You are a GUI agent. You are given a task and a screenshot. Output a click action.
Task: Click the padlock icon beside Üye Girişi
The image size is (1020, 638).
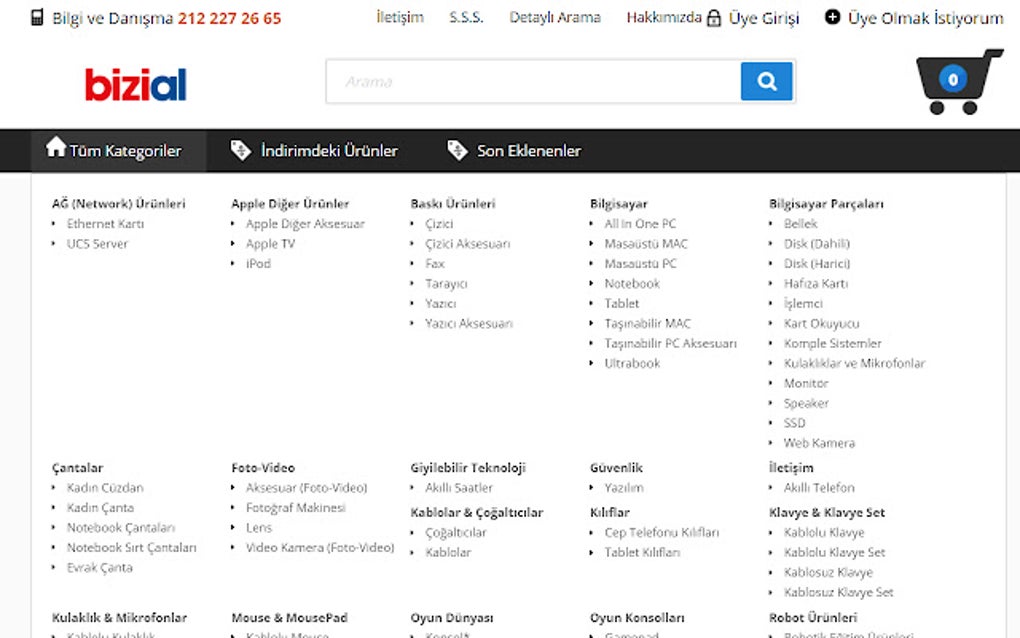pyautogui.click(x=712, y=18)
